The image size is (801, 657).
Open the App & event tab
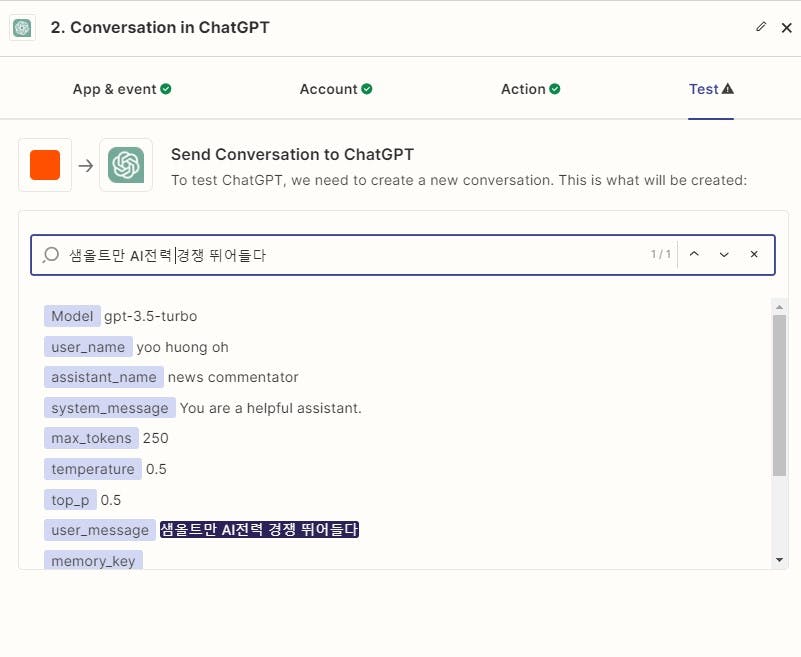click(122, 89)
